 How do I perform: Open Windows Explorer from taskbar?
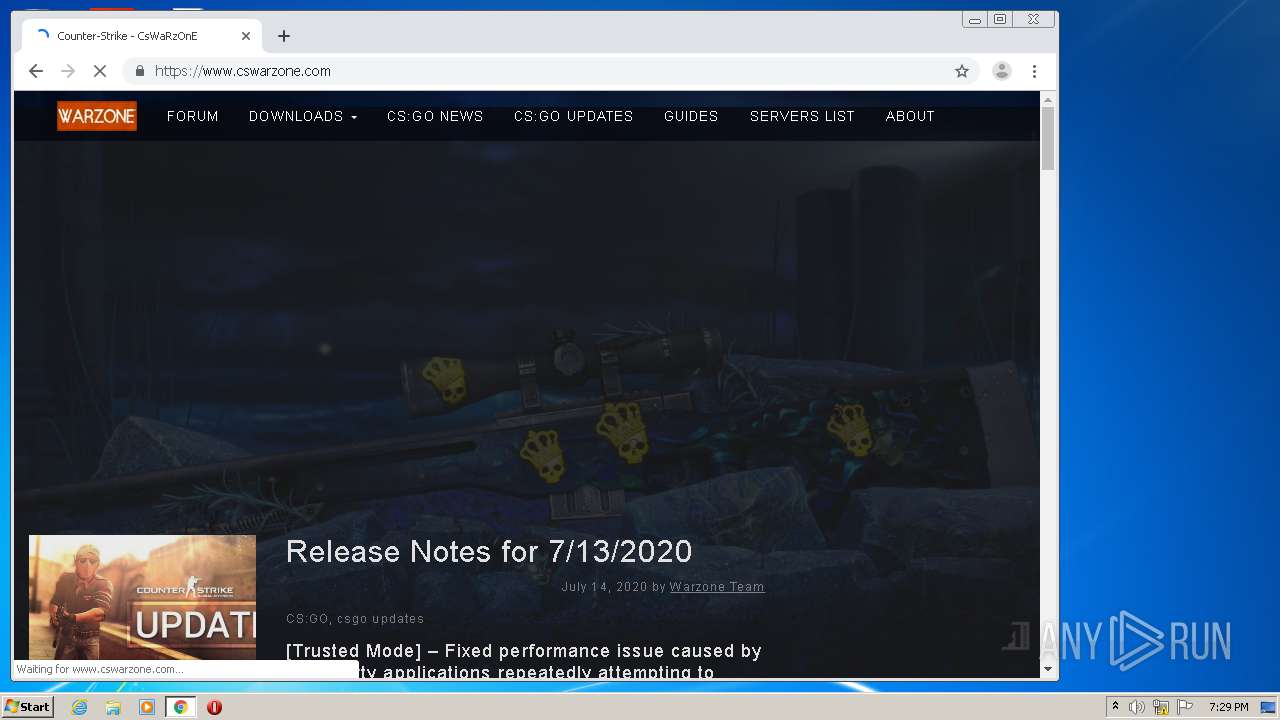coord(113,707)
